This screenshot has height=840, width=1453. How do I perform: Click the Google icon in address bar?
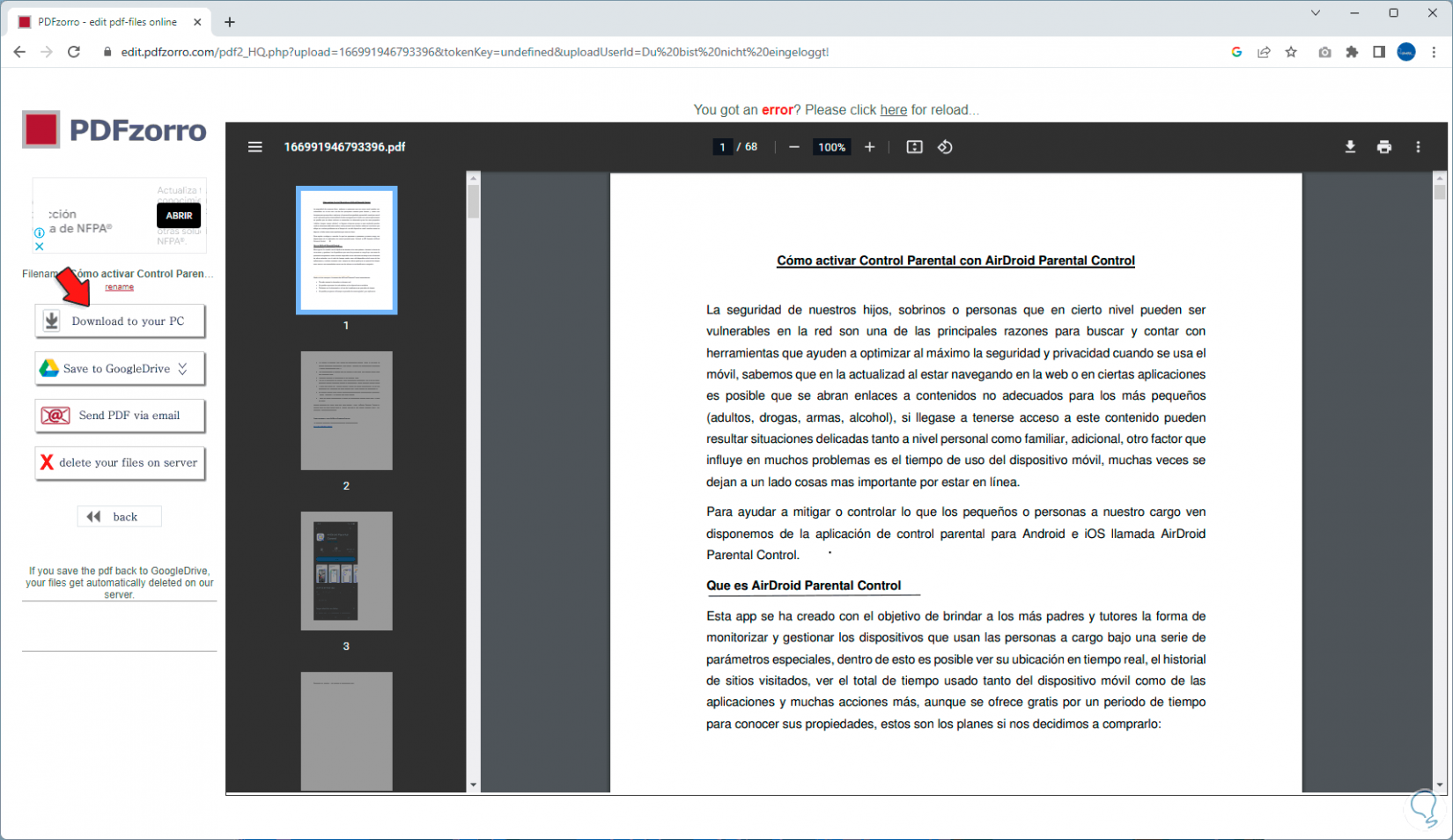pyautogui.click(x=1236, y=52)
